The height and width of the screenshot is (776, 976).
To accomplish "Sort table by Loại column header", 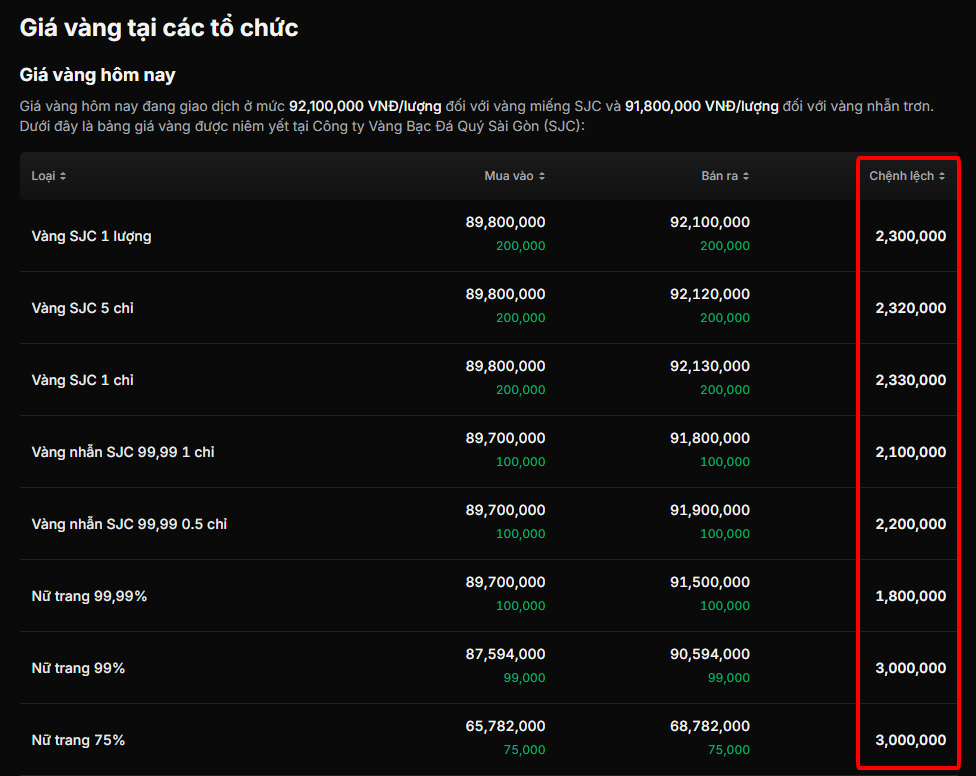I will [x=49, y=176].
